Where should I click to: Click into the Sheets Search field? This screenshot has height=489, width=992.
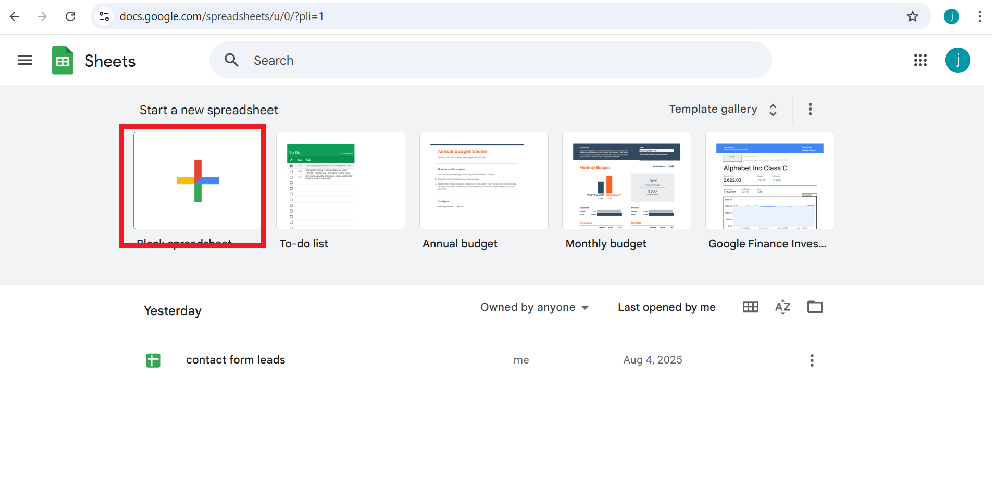coord(490,60)
